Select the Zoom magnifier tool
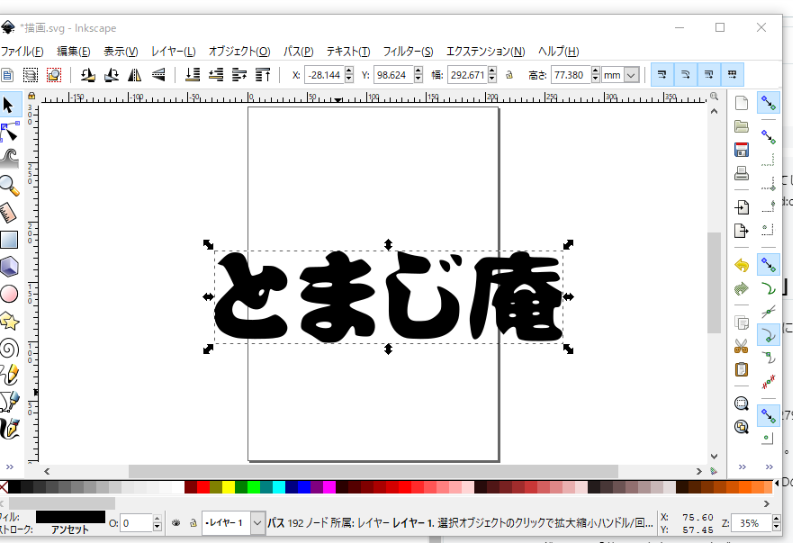Screen dimensions: 793x543 (9, 186)
